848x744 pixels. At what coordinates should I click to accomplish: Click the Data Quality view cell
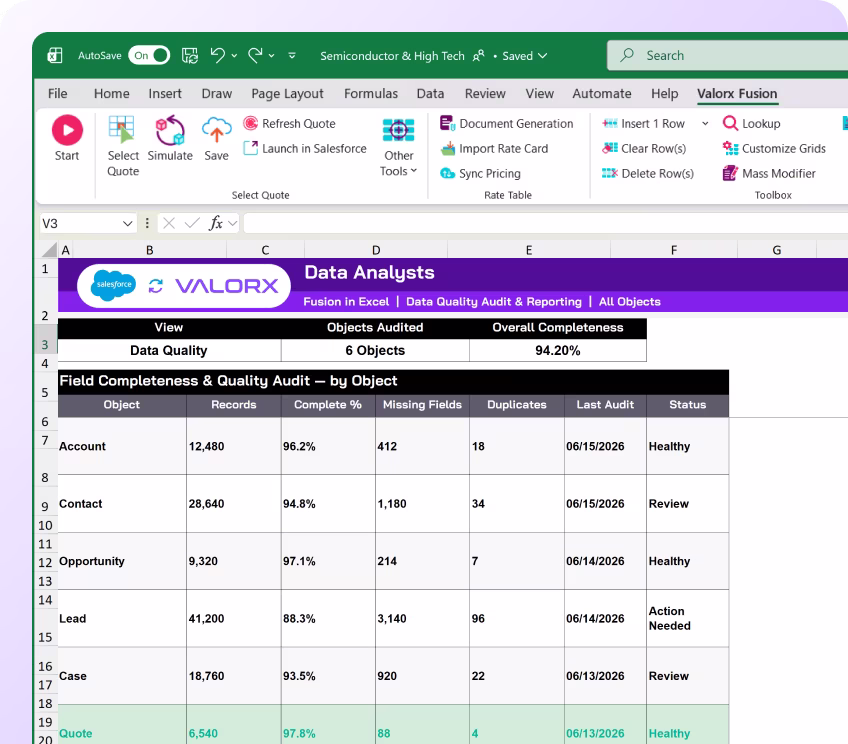tap(169, 350)
